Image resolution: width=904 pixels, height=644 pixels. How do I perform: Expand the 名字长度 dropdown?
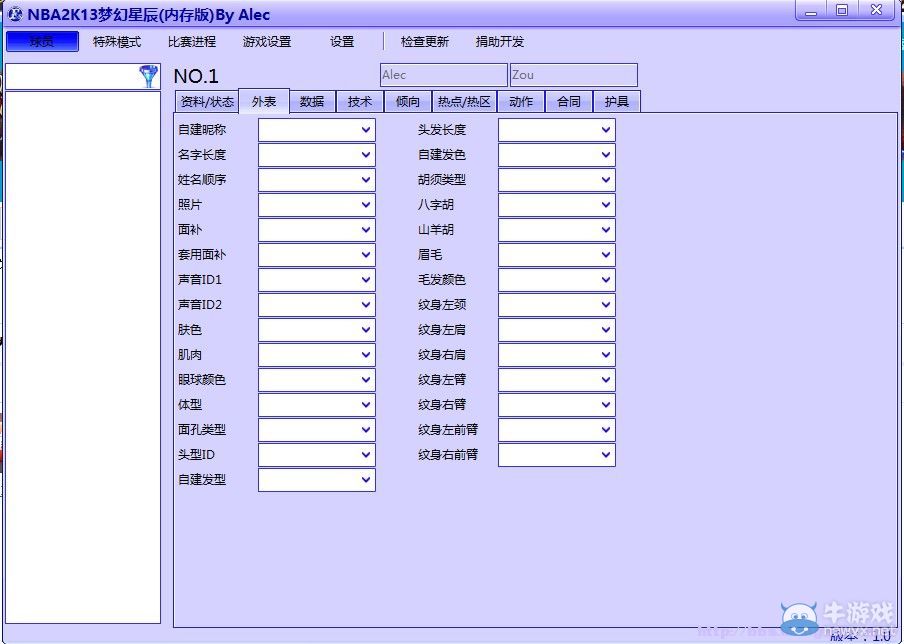pyautogui.click(x=317, y=155)
